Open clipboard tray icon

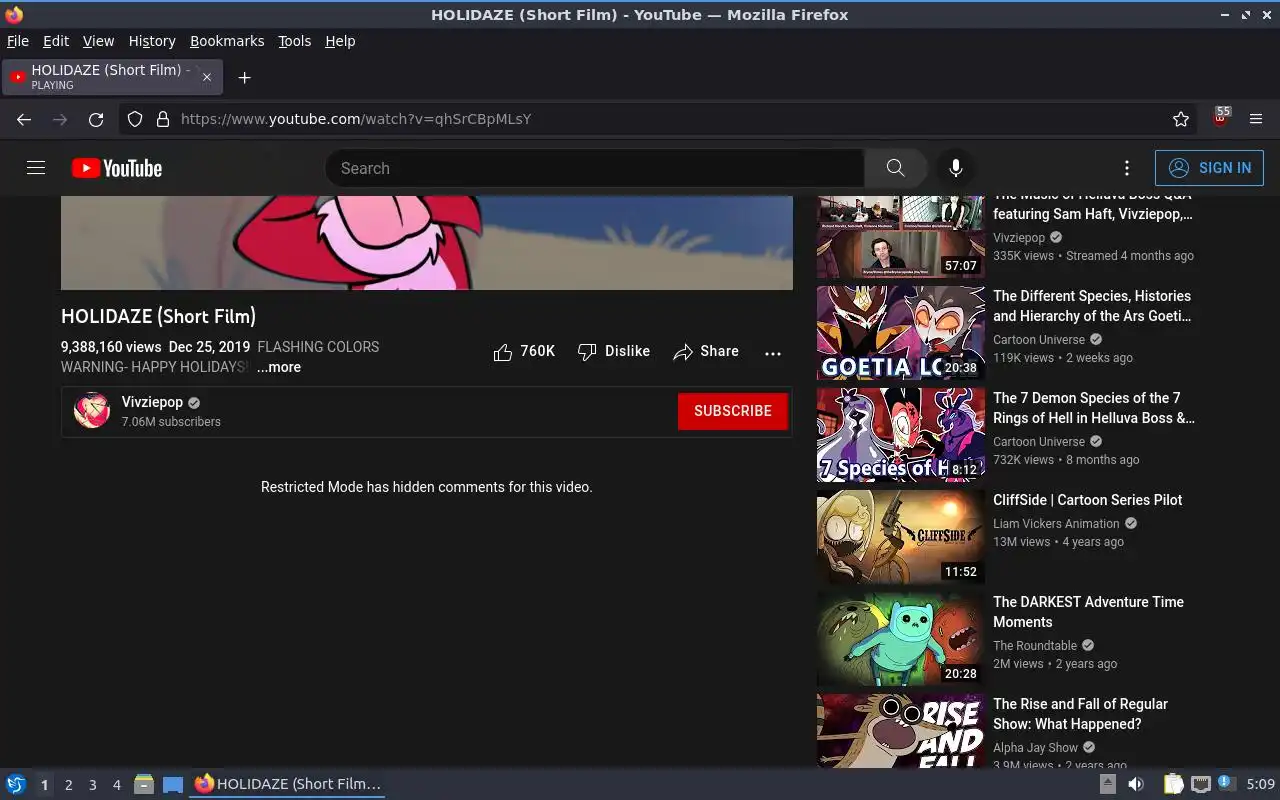[x=1173, y=784]
